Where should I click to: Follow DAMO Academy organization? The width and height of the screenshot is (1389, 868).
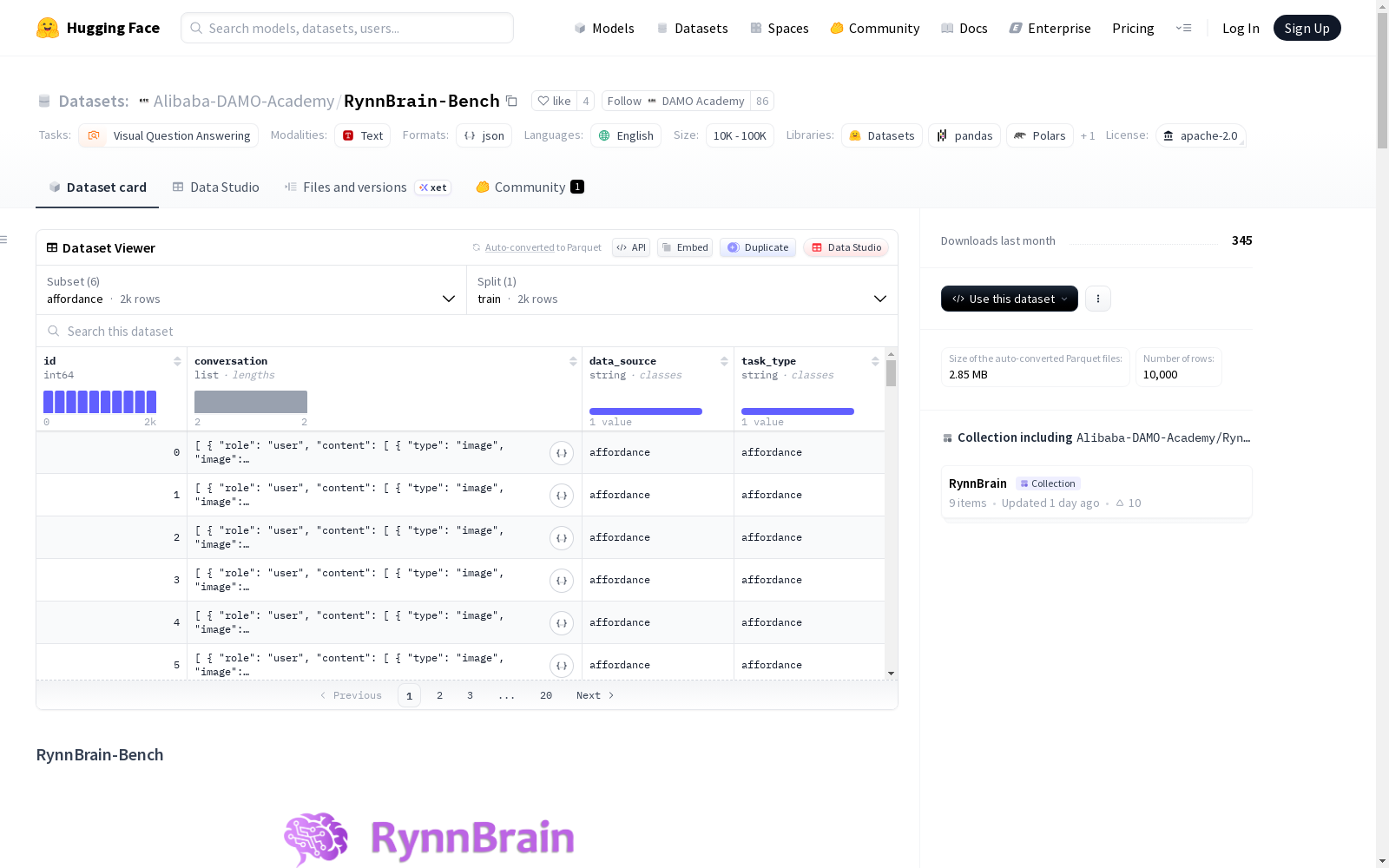(x=676, y=101)
